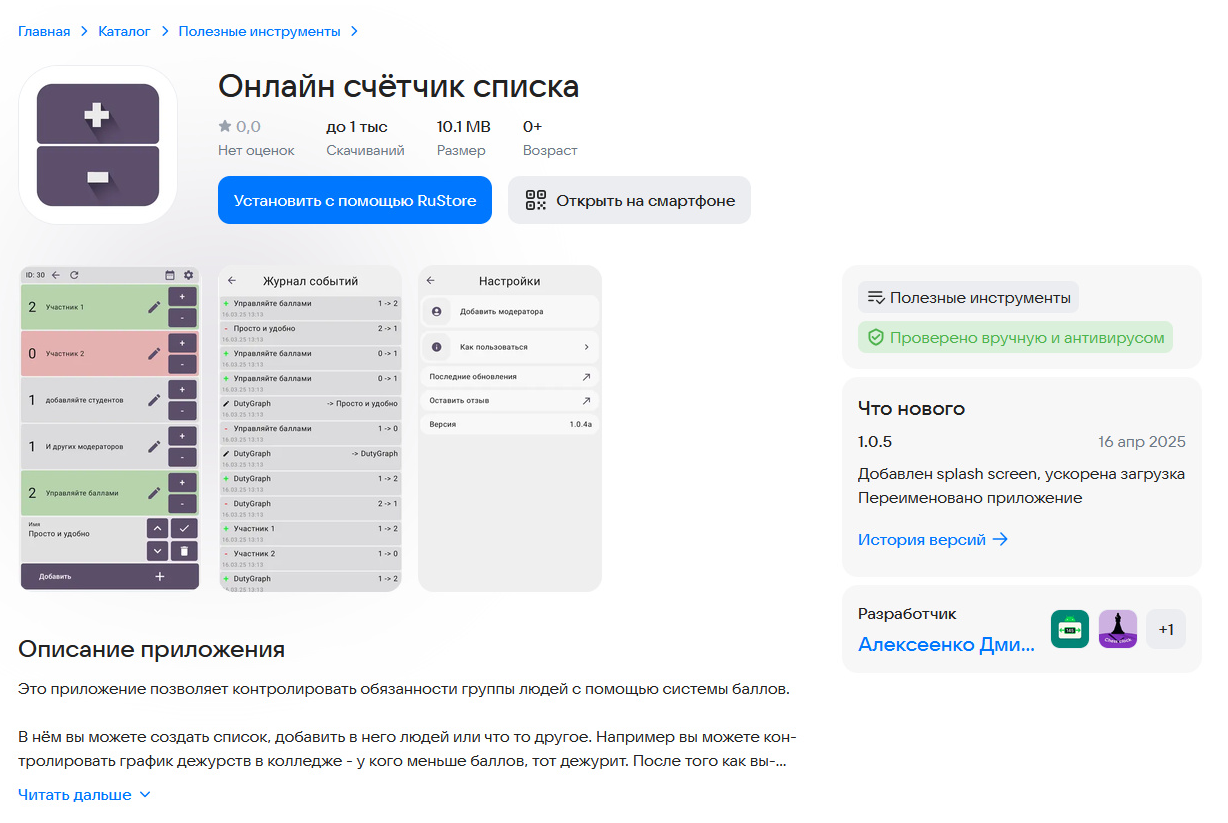This screenshot has height=823, width=1228.
Task: Click the date 16 апр 2025
Action: coord(1142,442)
